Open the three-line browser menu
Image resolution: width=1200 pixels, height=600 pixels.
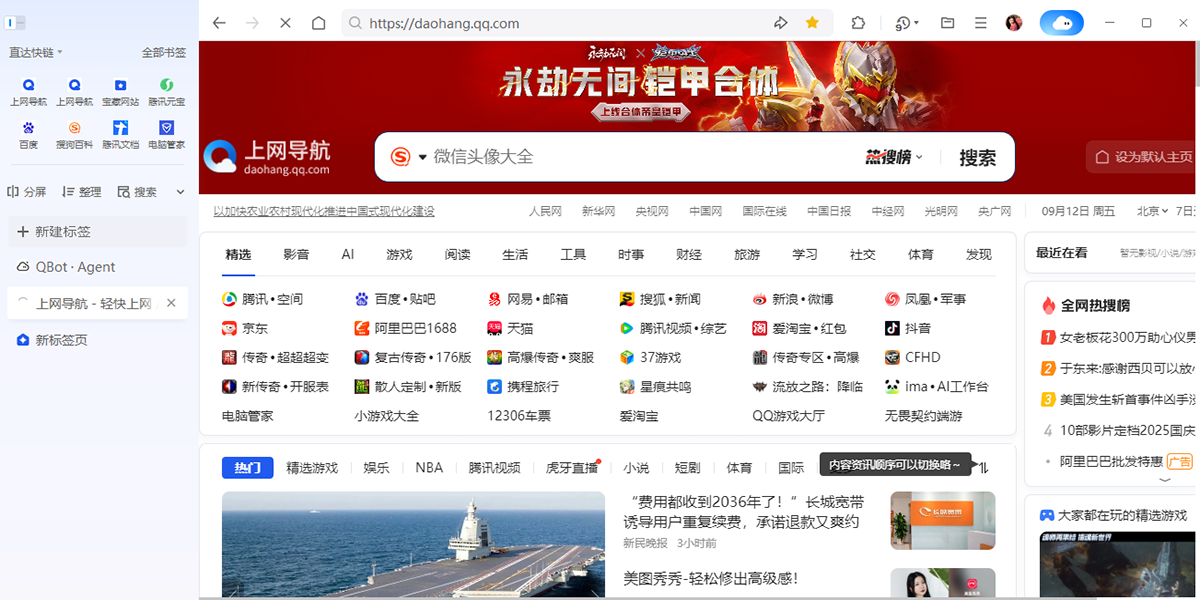[981, 22]
